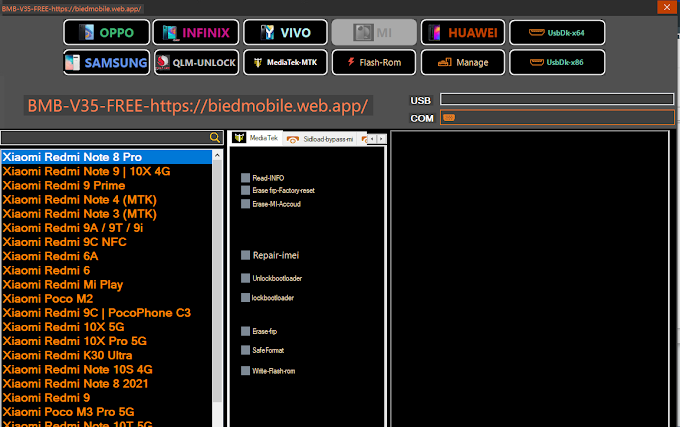Install the UsbDk-x64 driver
This screenshot has height=427, width=680.
tap(557, 33)
